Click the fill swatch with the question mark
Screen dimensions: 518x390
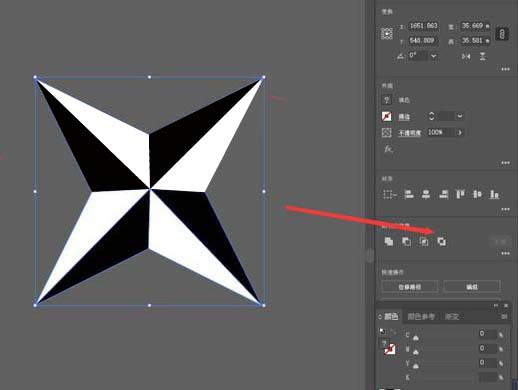tap(387, 100)
